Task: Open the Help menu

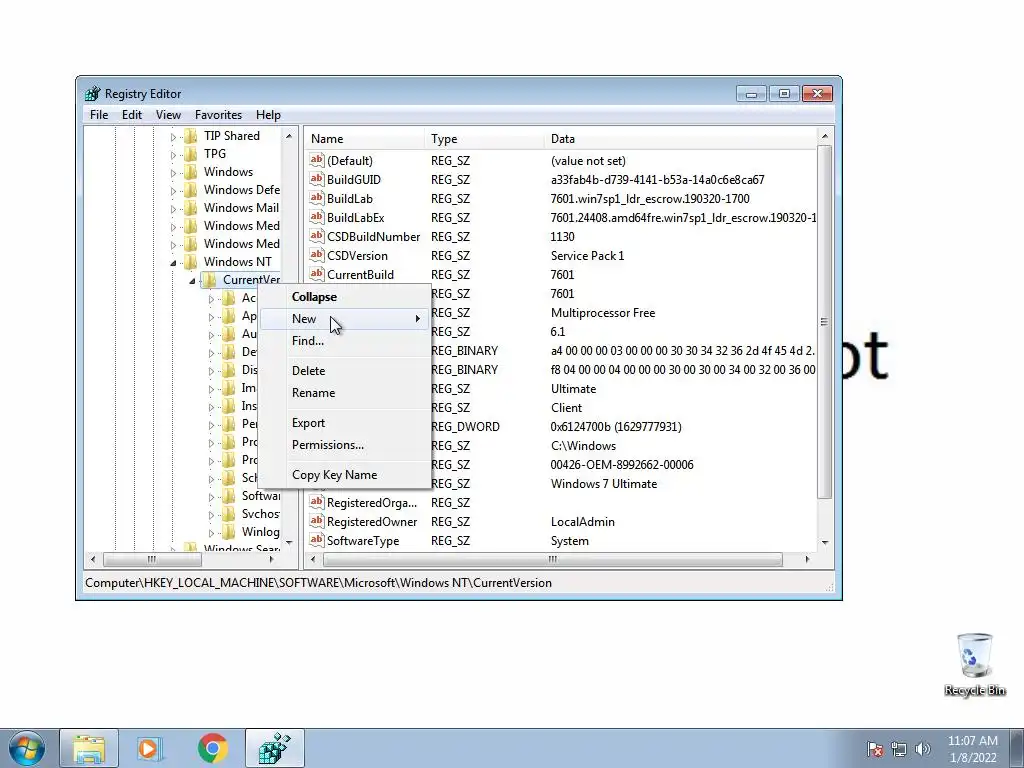Action: click(x=268, y=115)
